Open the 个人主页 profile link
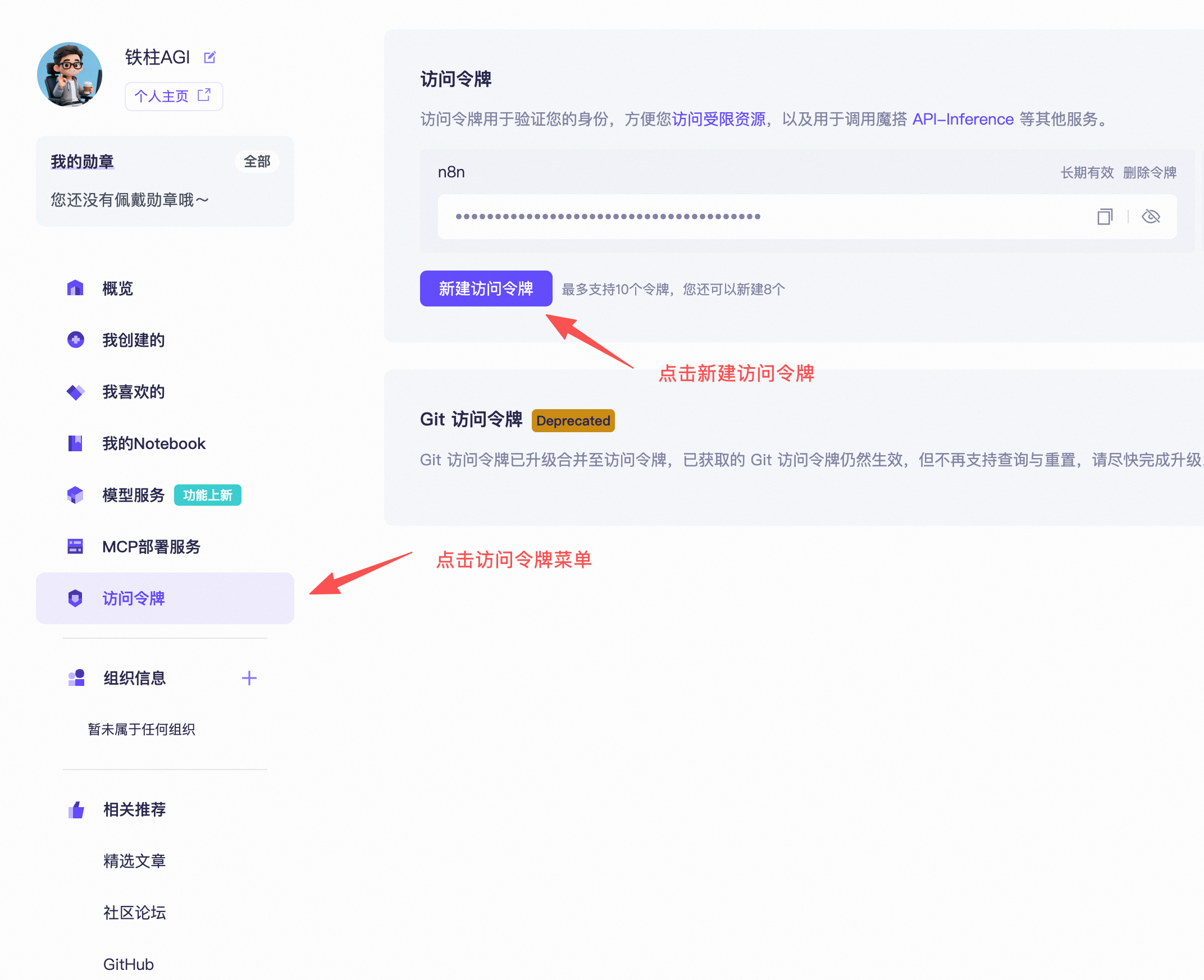Image resolution: width=1204 pixels, height=980 pixels. [174, 96]
